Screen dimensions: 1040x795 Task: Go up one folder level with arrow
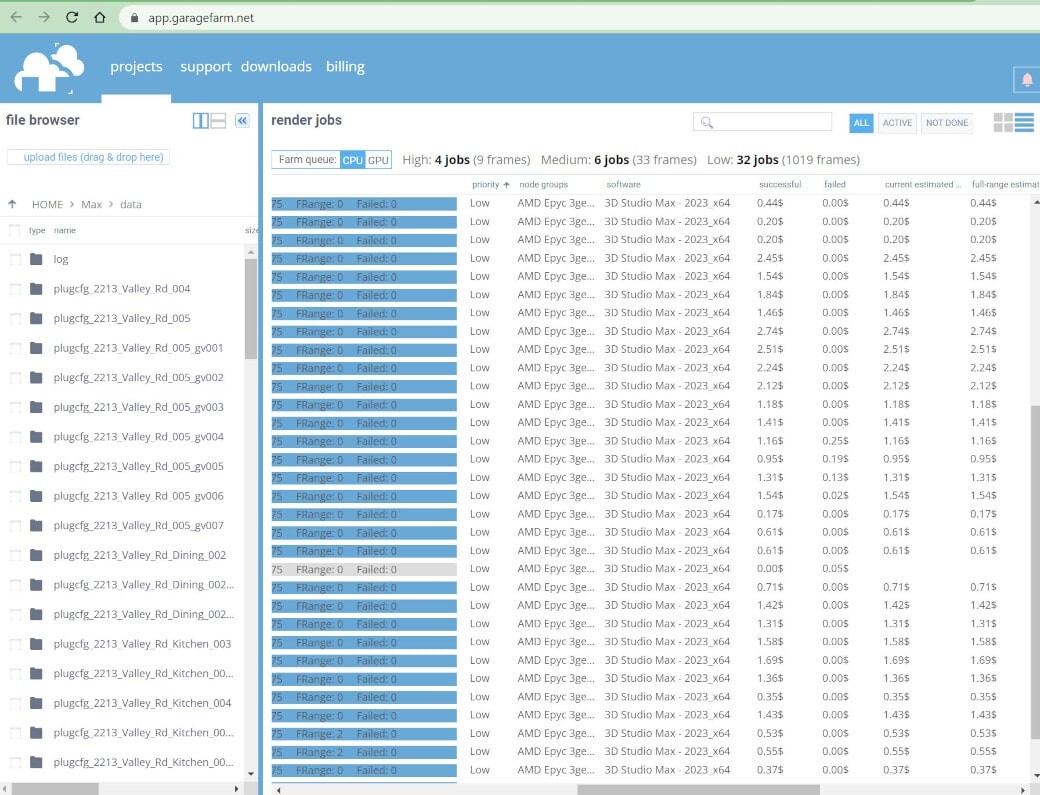tap(12, 204)
